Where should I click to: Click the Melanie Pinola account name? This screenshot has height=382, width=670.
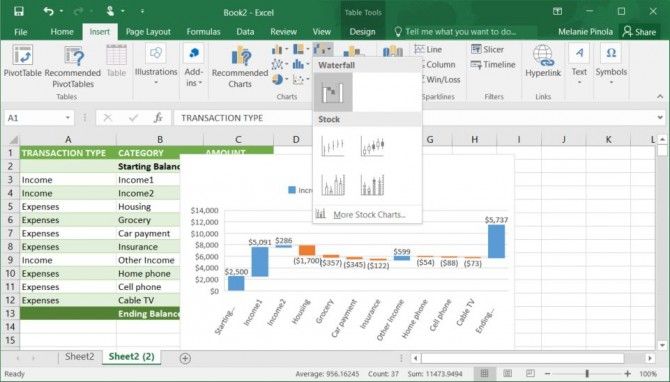585,32
